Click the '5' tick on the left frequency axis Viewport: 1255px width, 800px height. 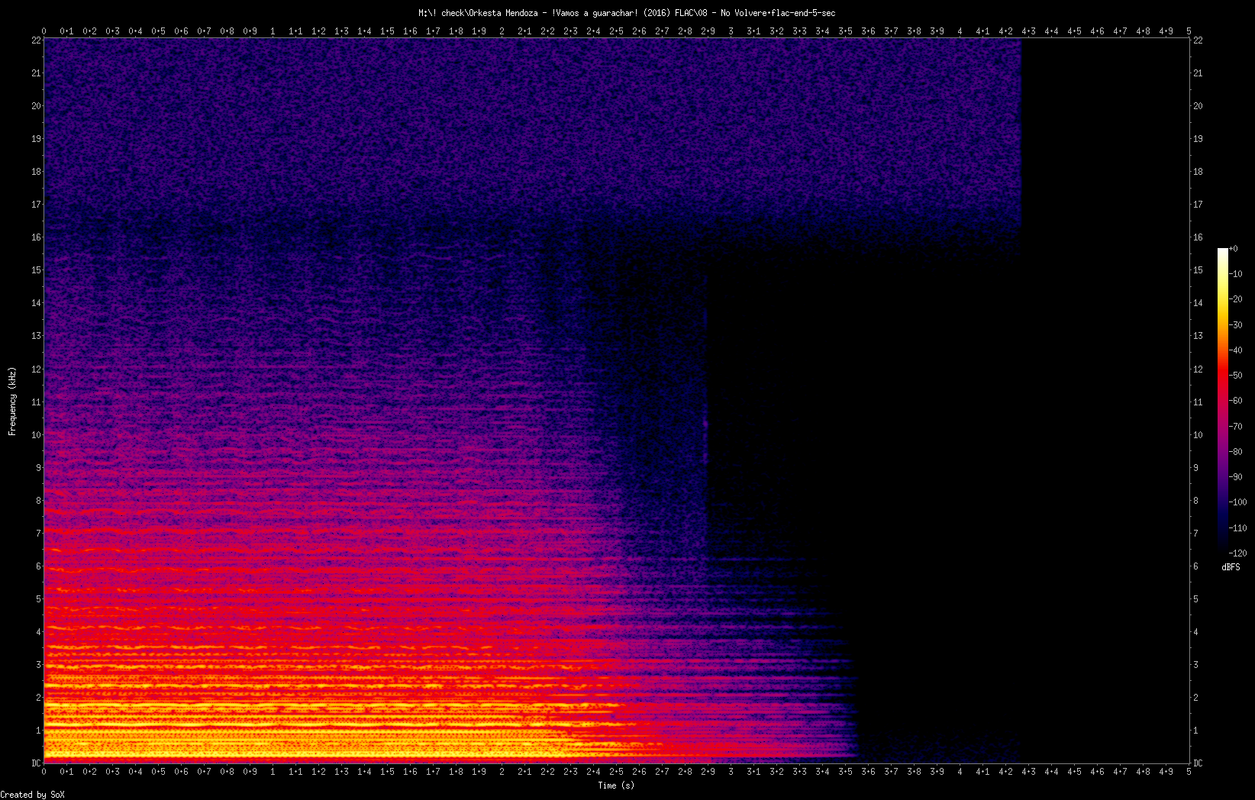click(x=37, y=598)
